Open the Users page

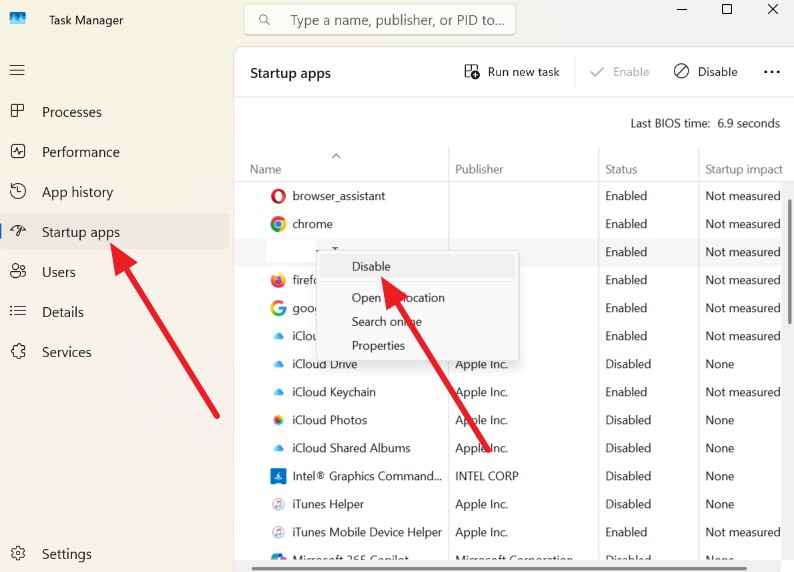(59, 272)
